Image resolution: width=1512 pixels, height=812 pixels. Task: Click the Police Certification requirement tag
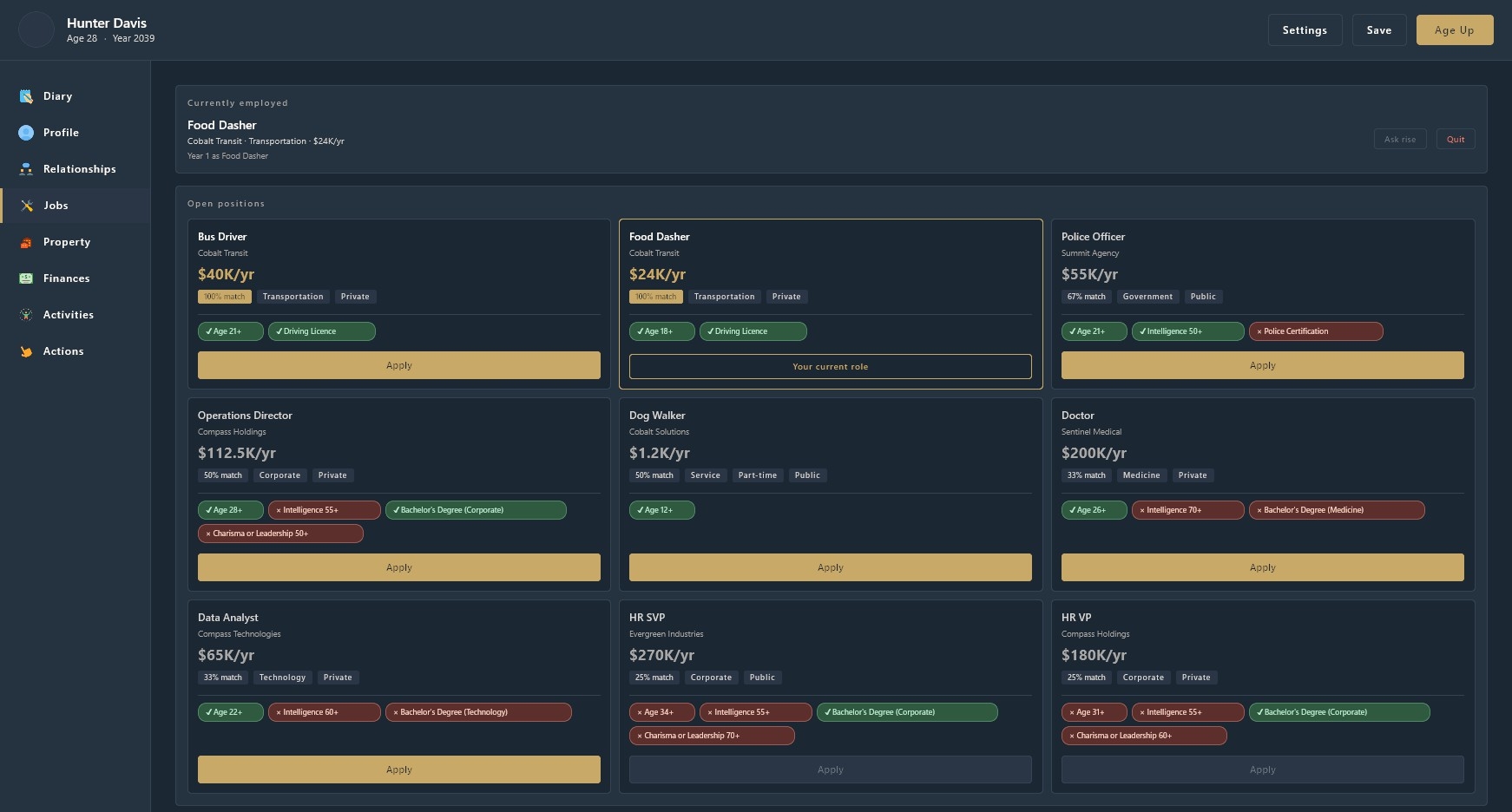click(x=1315, y=331)
